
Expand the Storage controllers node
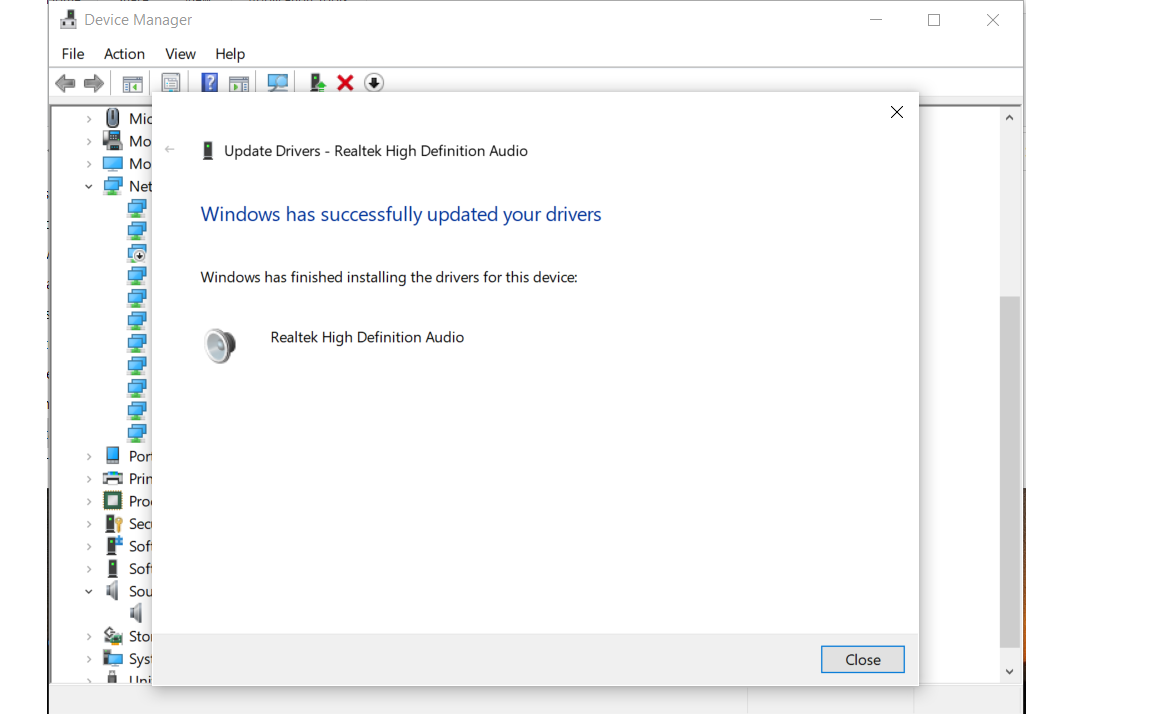(89, 637)
